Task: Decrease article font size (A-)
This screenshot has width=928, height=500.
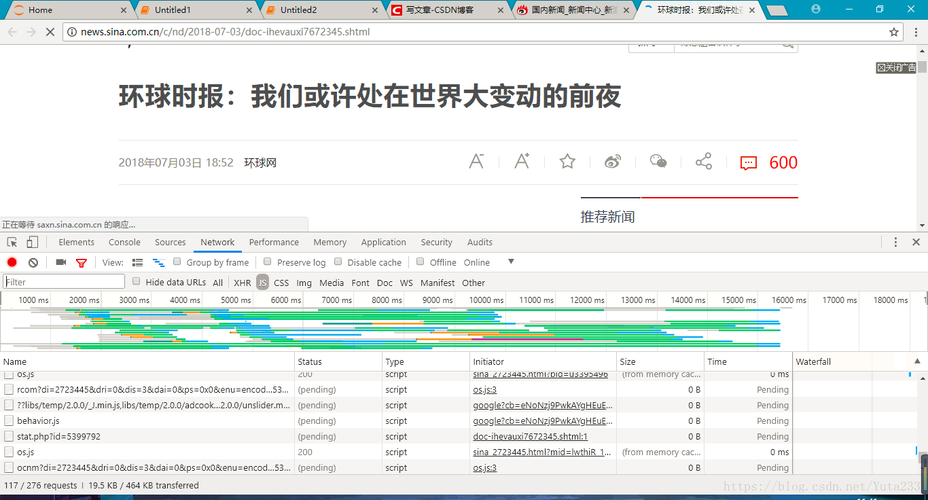Action: [x=476, y=161]
